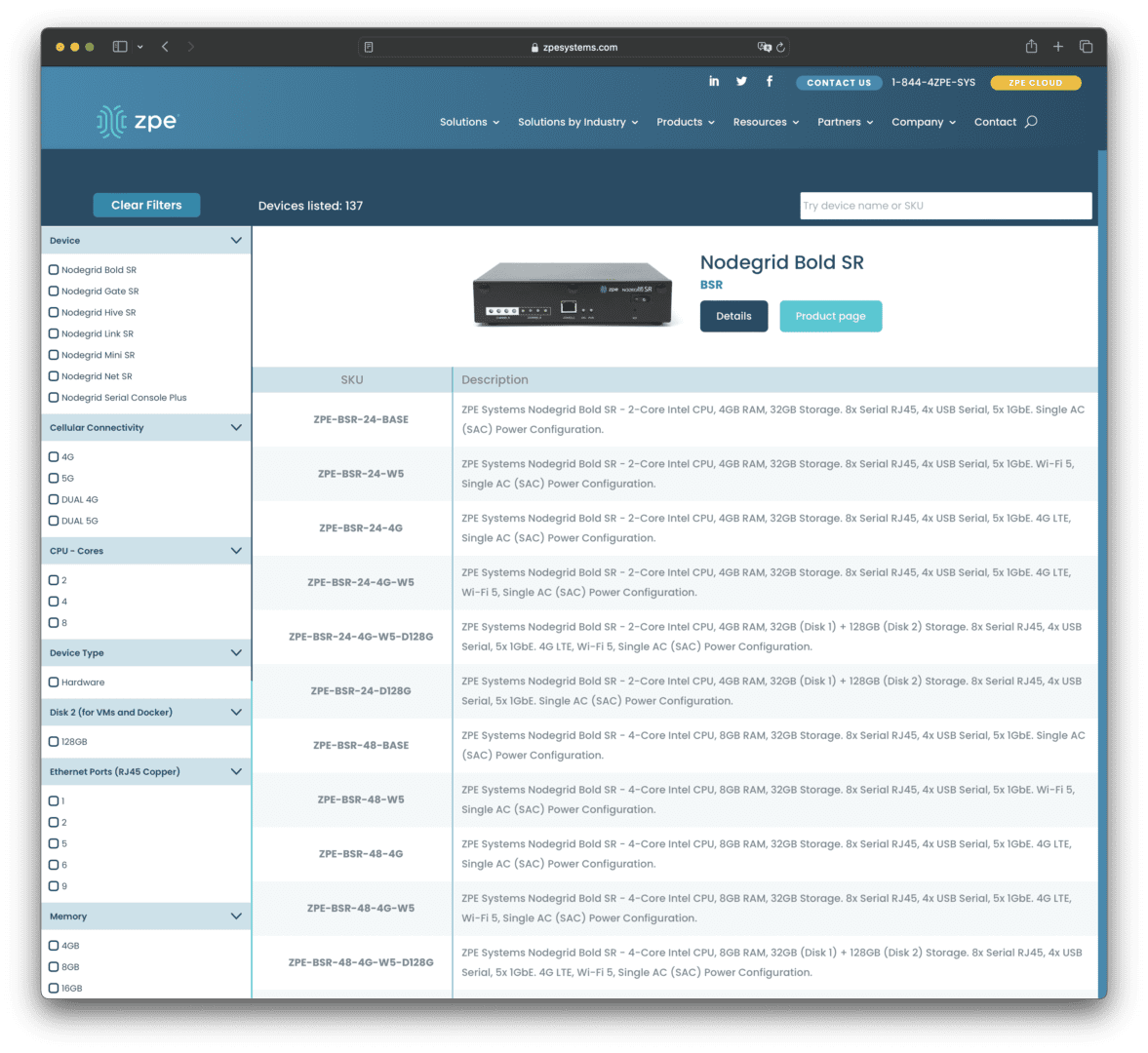Collapse the Memory filter section
This screenshot has width=1148, height=1053.
(236, 916)
